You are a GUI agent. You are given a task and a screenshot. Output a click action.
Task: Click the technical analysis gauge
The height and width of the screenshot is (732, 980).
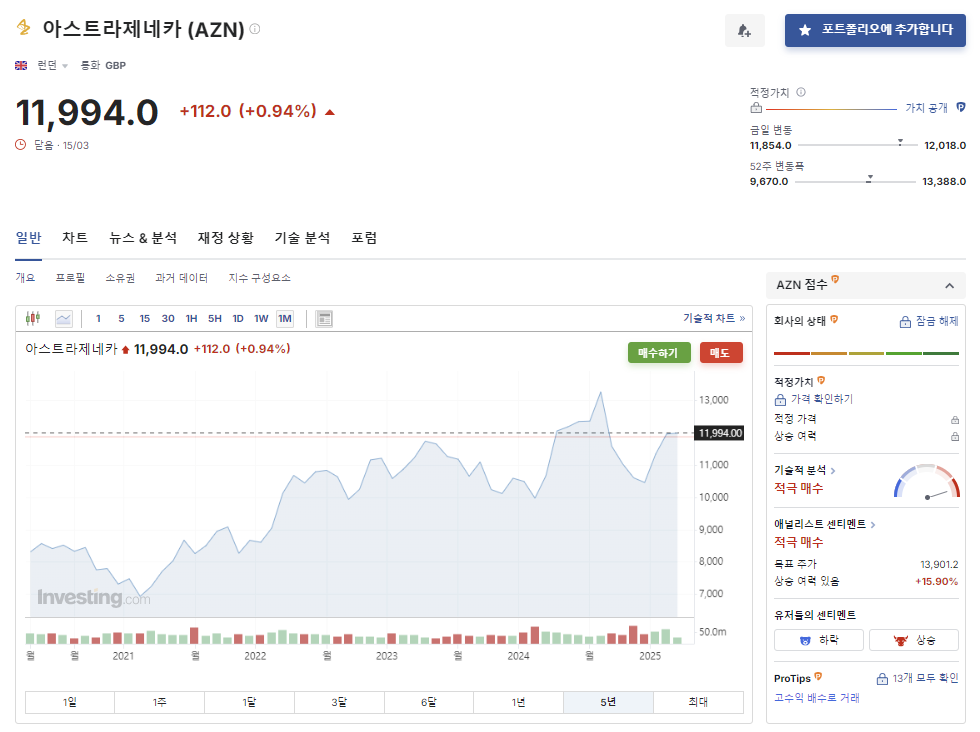tap(927, 481)
